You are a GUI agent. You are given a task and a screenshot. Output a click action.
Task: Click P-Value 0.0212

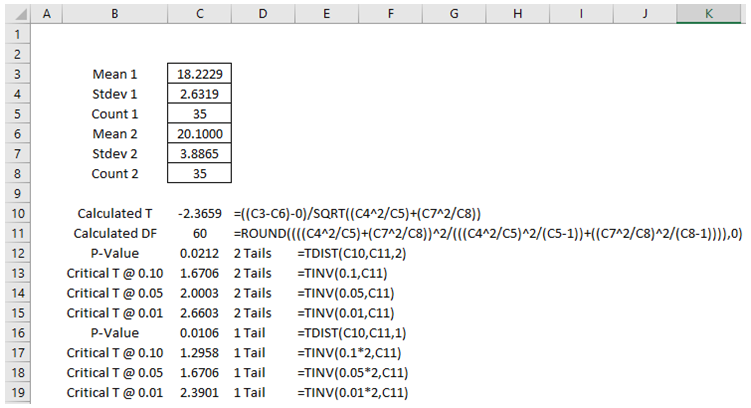click(x=200, y=253)
